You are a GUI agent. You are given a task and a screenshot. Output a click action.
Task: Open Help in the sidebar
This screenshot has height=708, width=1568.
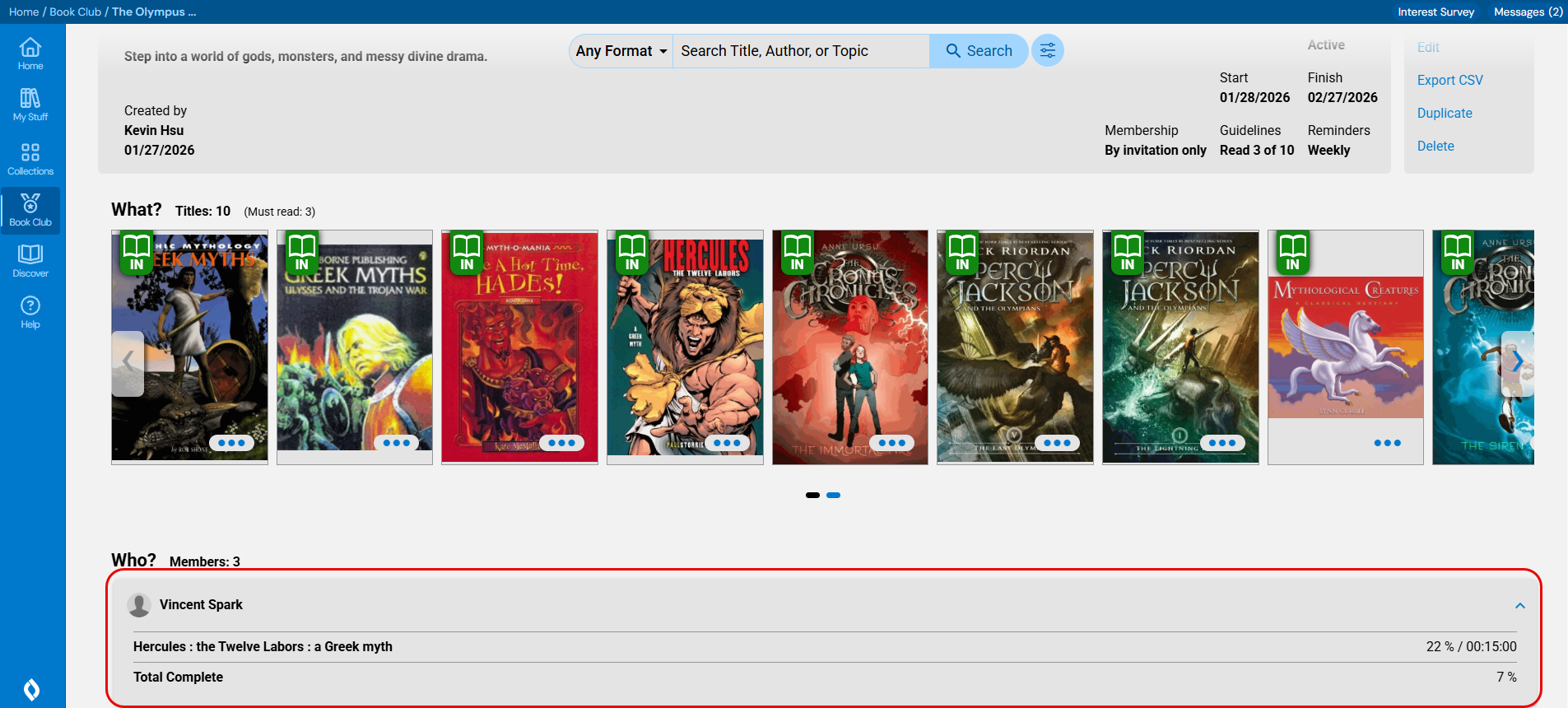pyautogui.click(x=30, y=312)
